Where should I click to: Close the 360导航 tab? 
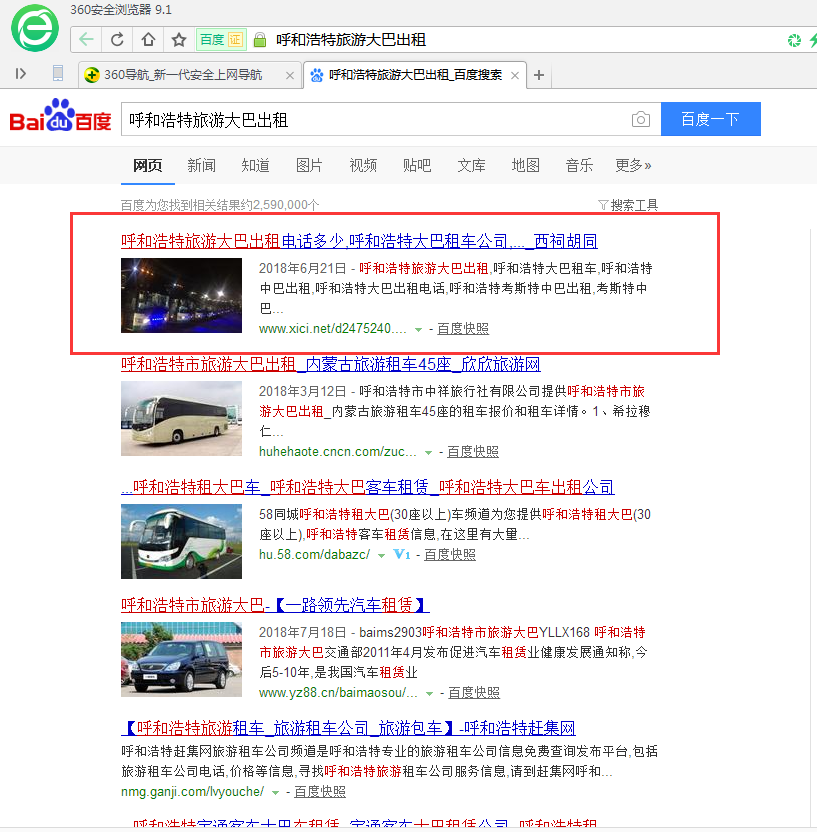[290, 75]
